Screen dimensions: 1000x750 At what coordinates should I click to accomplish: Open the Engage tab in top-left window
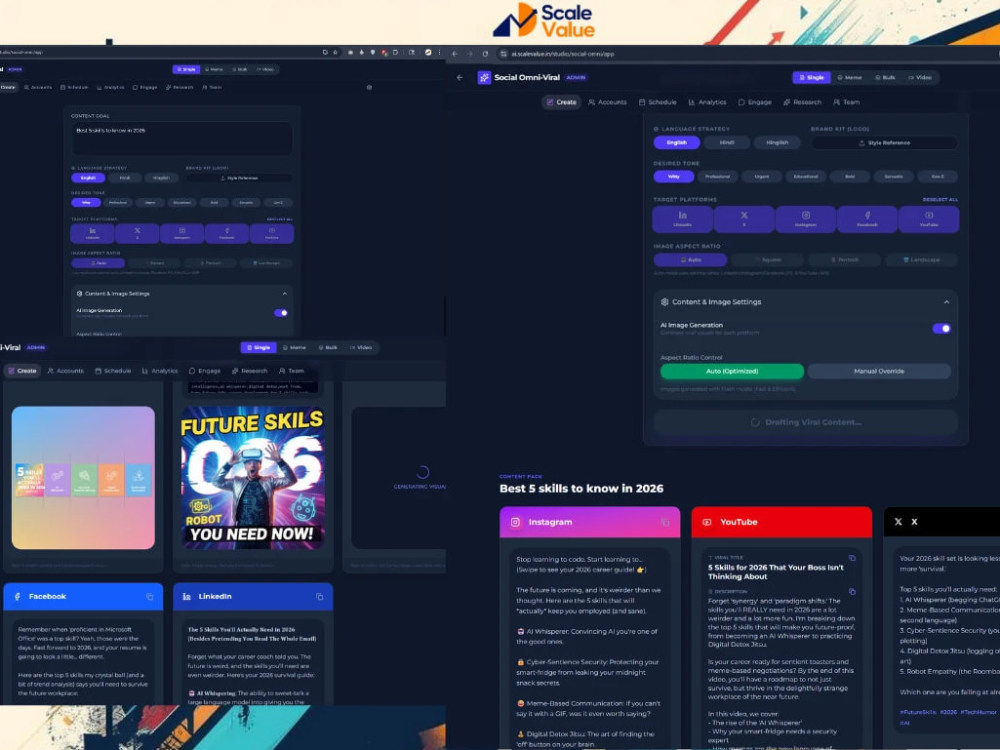coord(144,87)
